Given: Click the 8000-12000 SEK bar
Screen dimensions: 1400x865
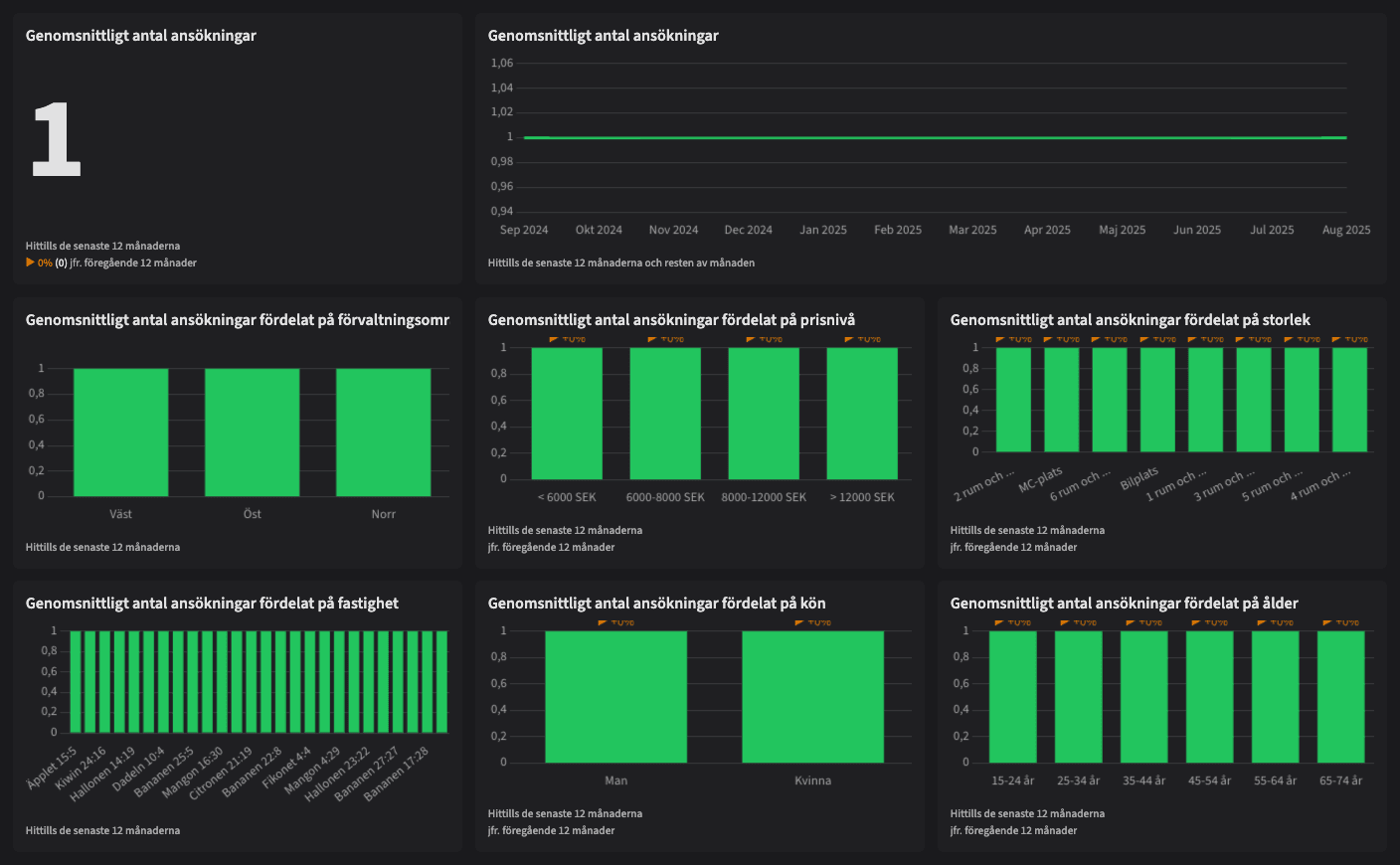Looking at the screenshot, I should pyautogui.click(x=764, y=414).
